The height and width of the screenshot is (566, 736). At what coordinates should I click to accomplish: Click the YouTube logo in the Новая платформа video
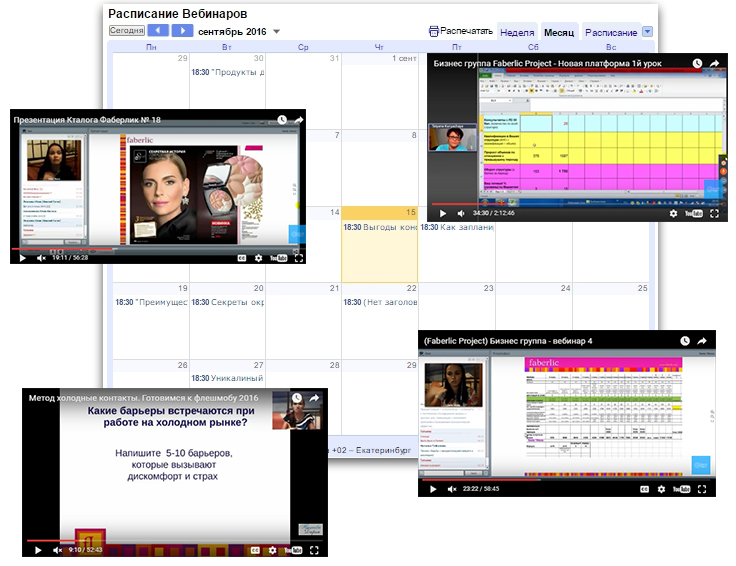694,213
